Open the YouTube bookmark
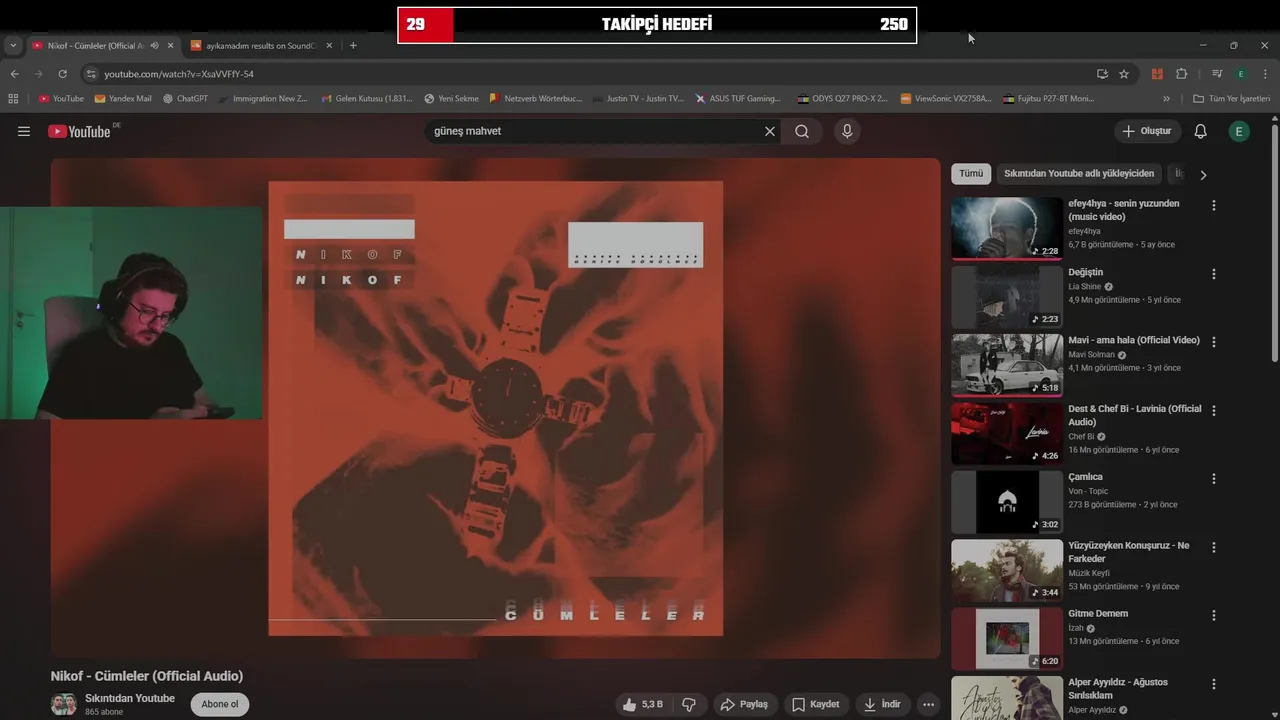 click(61, 99)
